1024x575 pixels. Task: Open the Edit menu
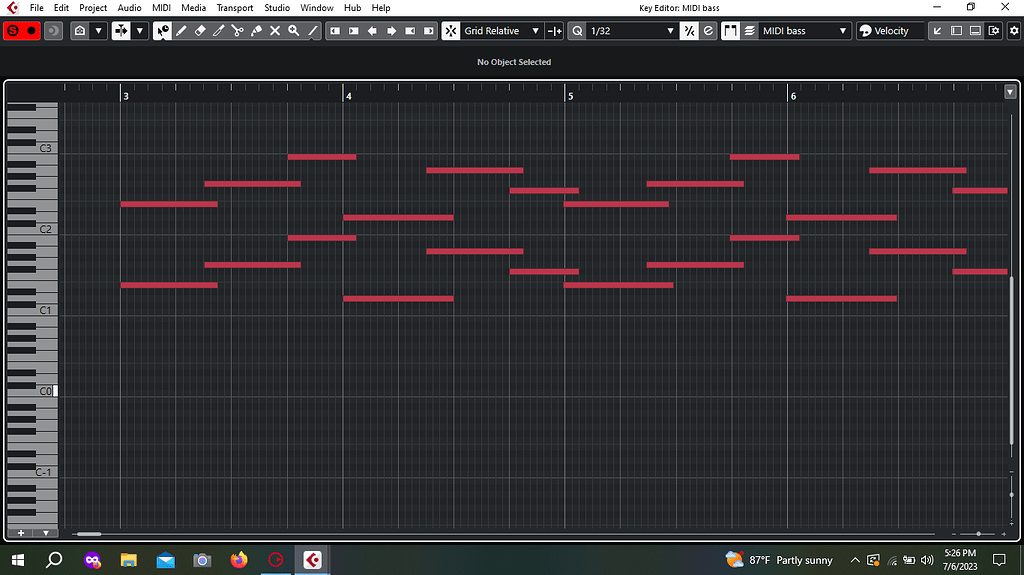click(x=61, y=8)
